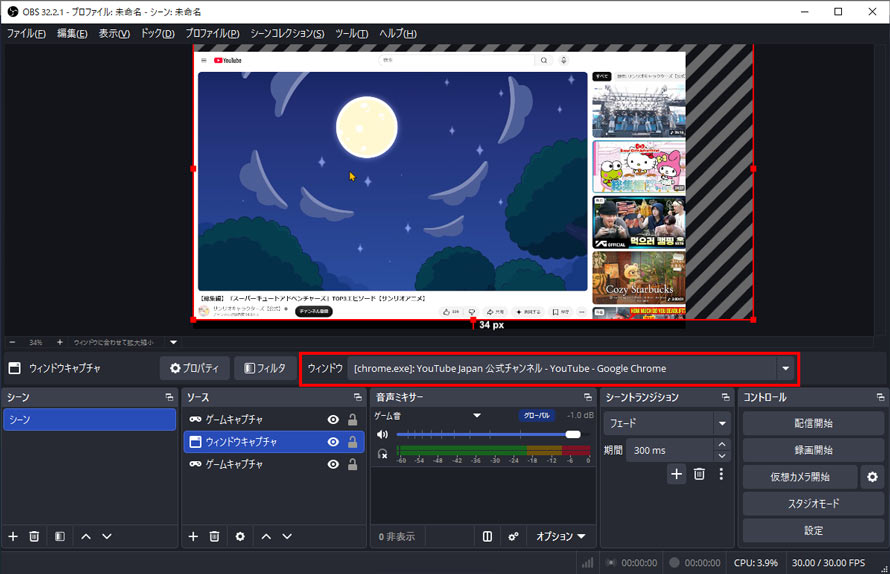890x574 pixels.
Task: Click 仮想カメラ開始 button
Action: click(800, 477)
